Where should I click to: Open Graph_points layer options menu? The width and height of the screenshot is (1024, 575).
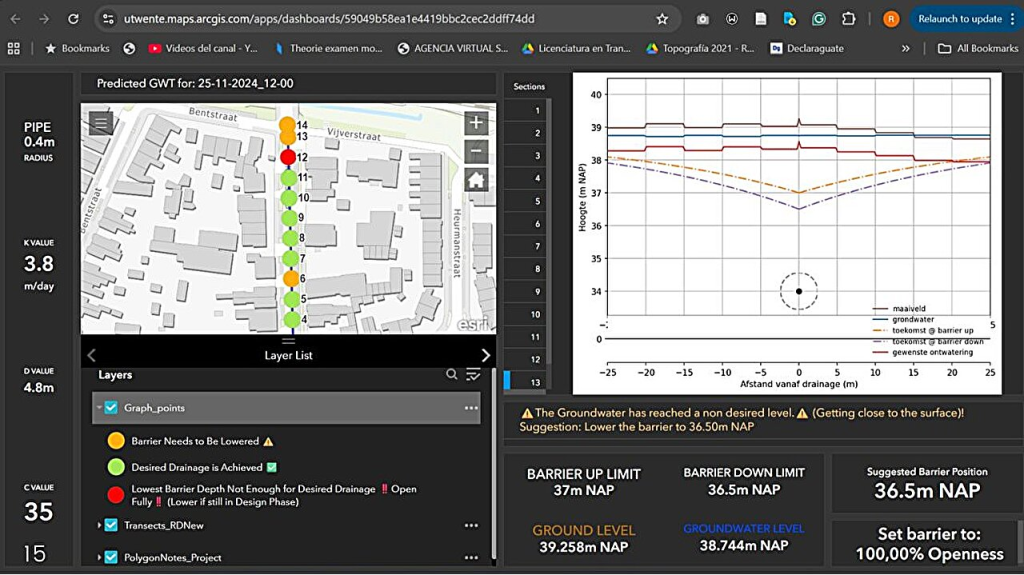point(471,408)
